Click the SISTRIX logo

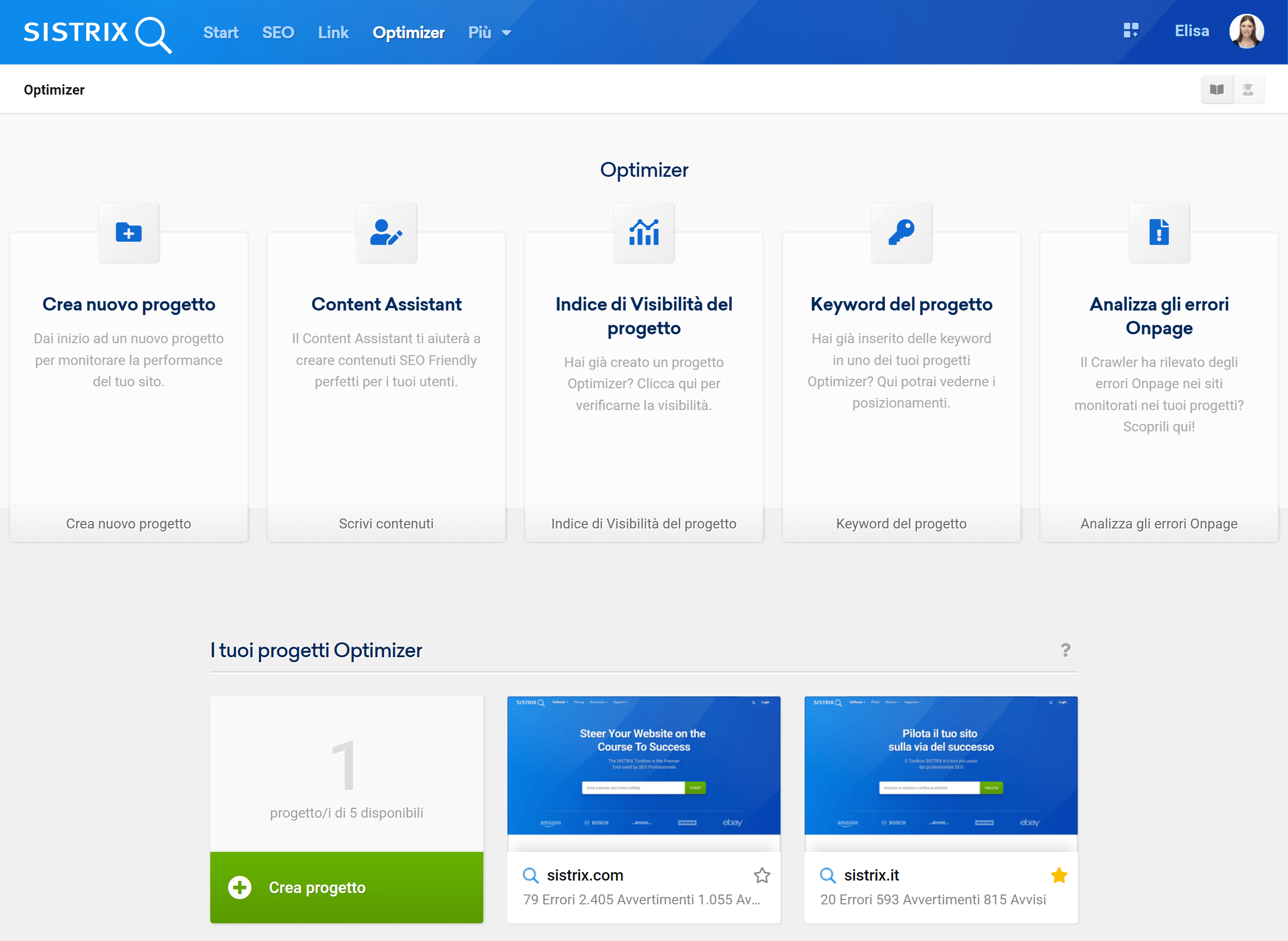[x=98, y=34]
